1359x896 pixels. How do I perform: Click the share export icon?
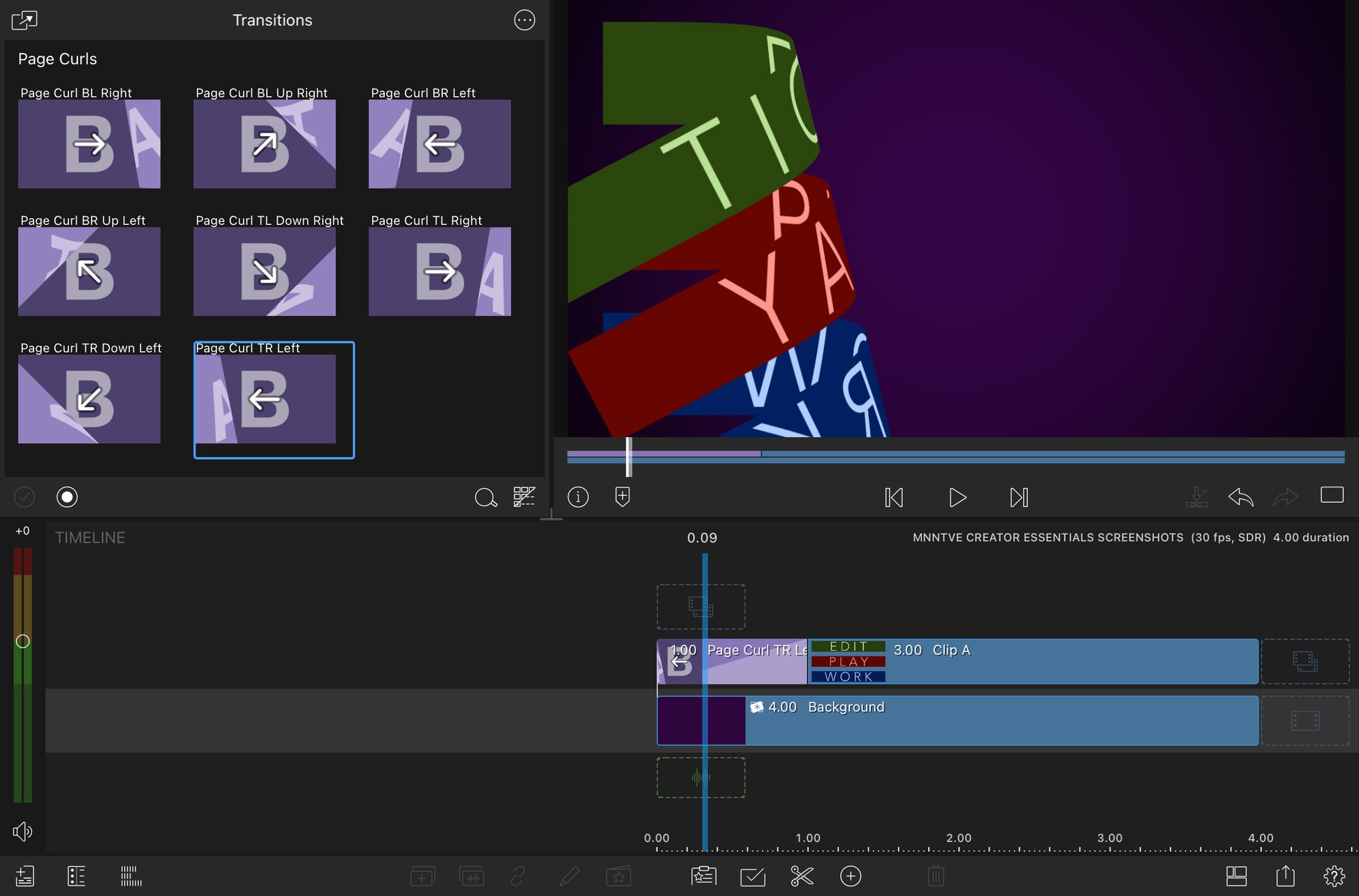pos(1285,876)
